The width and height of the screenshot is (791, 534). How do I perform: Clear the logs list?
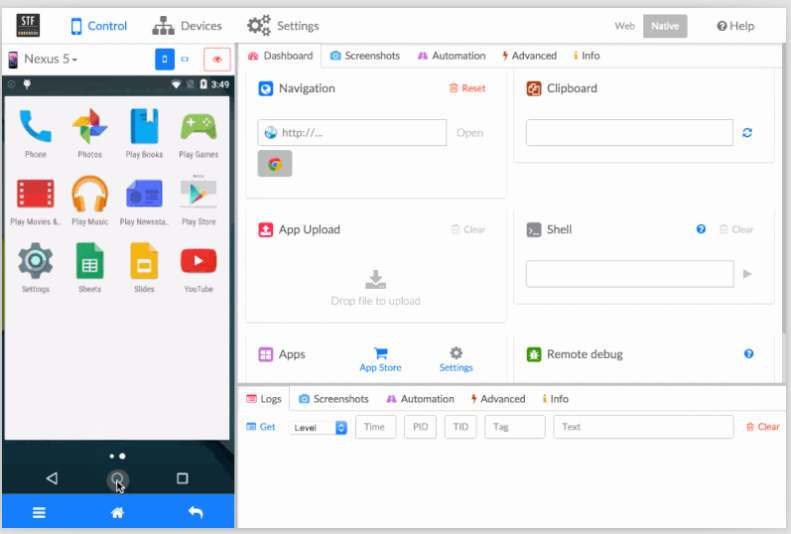coord(763,427)
